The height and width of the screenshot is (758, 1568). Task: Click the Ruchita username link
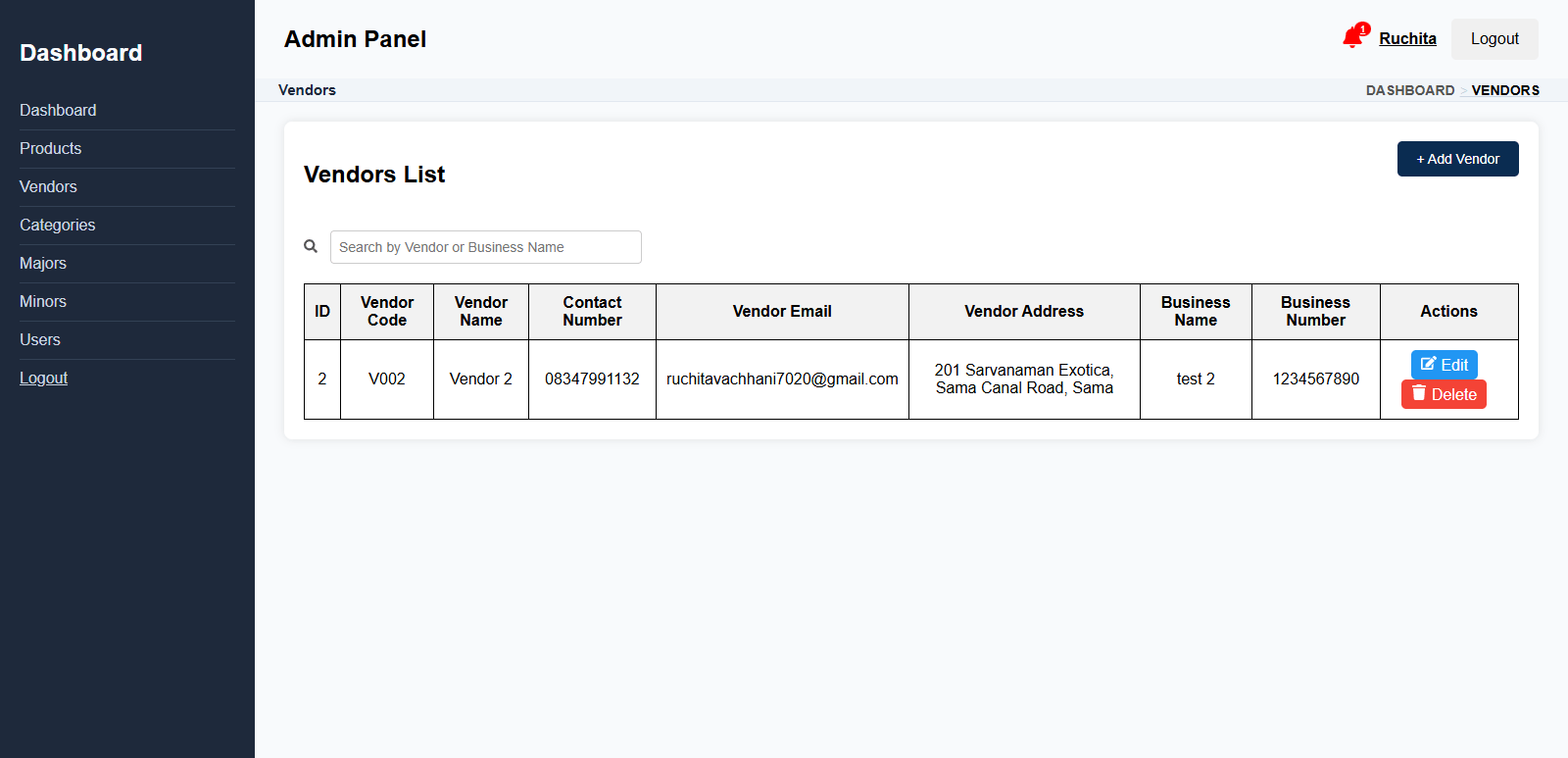[x=1407, y=38]
